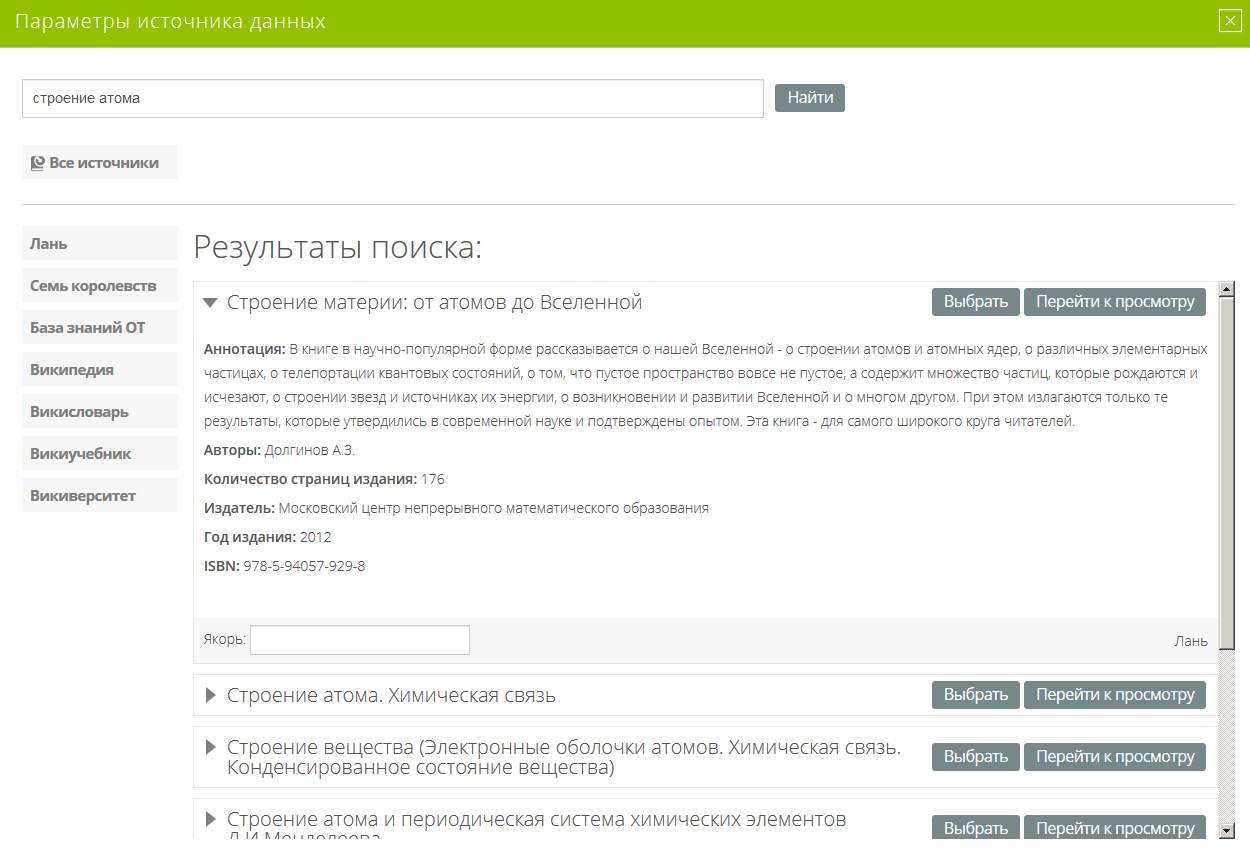The height and width of the screenshot is (854, 1250).
Task: Select the Лань source in sidebar
Action: pyautogui.click(x=99, y=244)
